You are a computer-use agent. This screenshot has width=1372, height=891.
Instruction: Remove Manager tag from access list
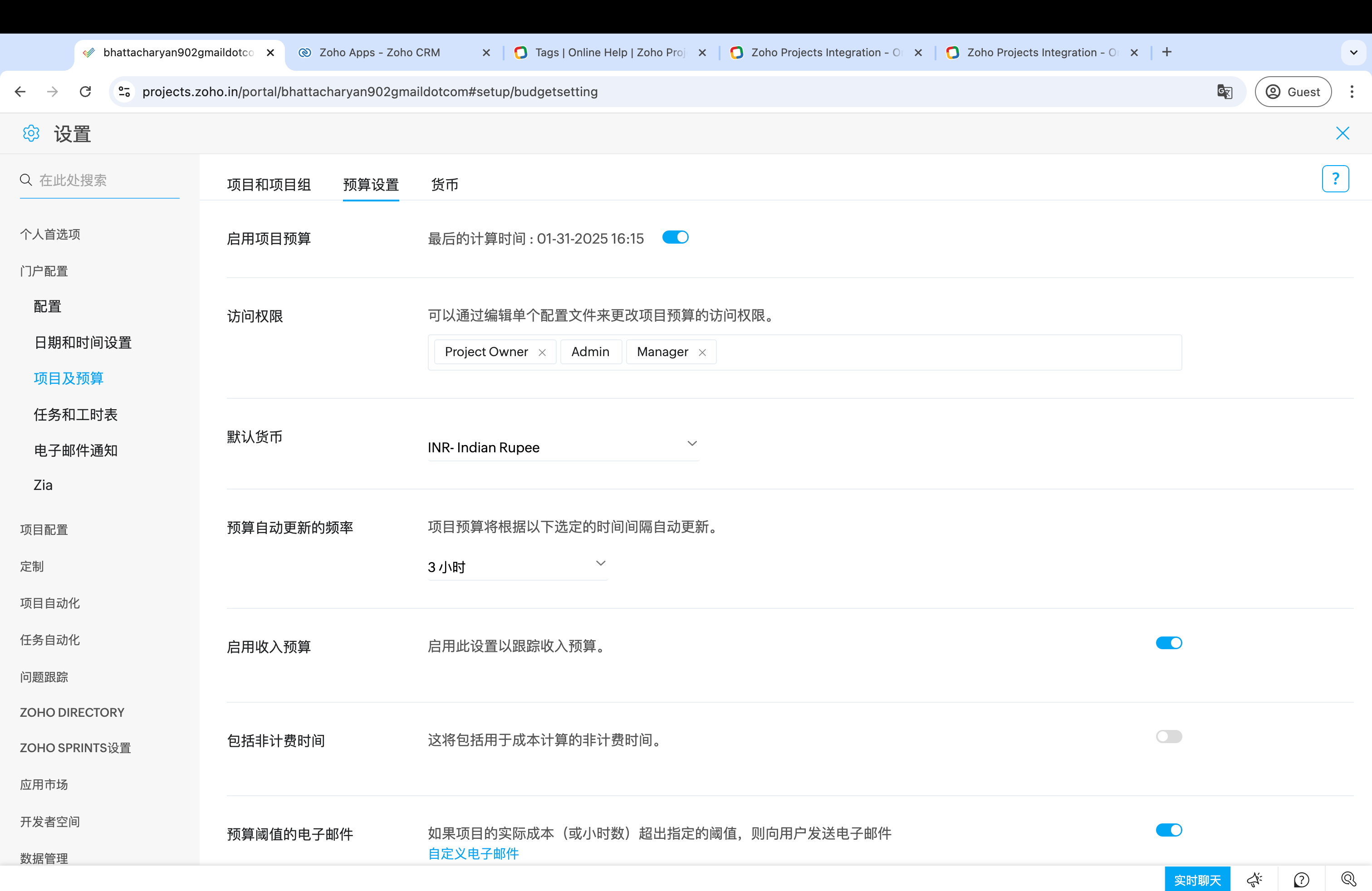(x=702, y=352)
